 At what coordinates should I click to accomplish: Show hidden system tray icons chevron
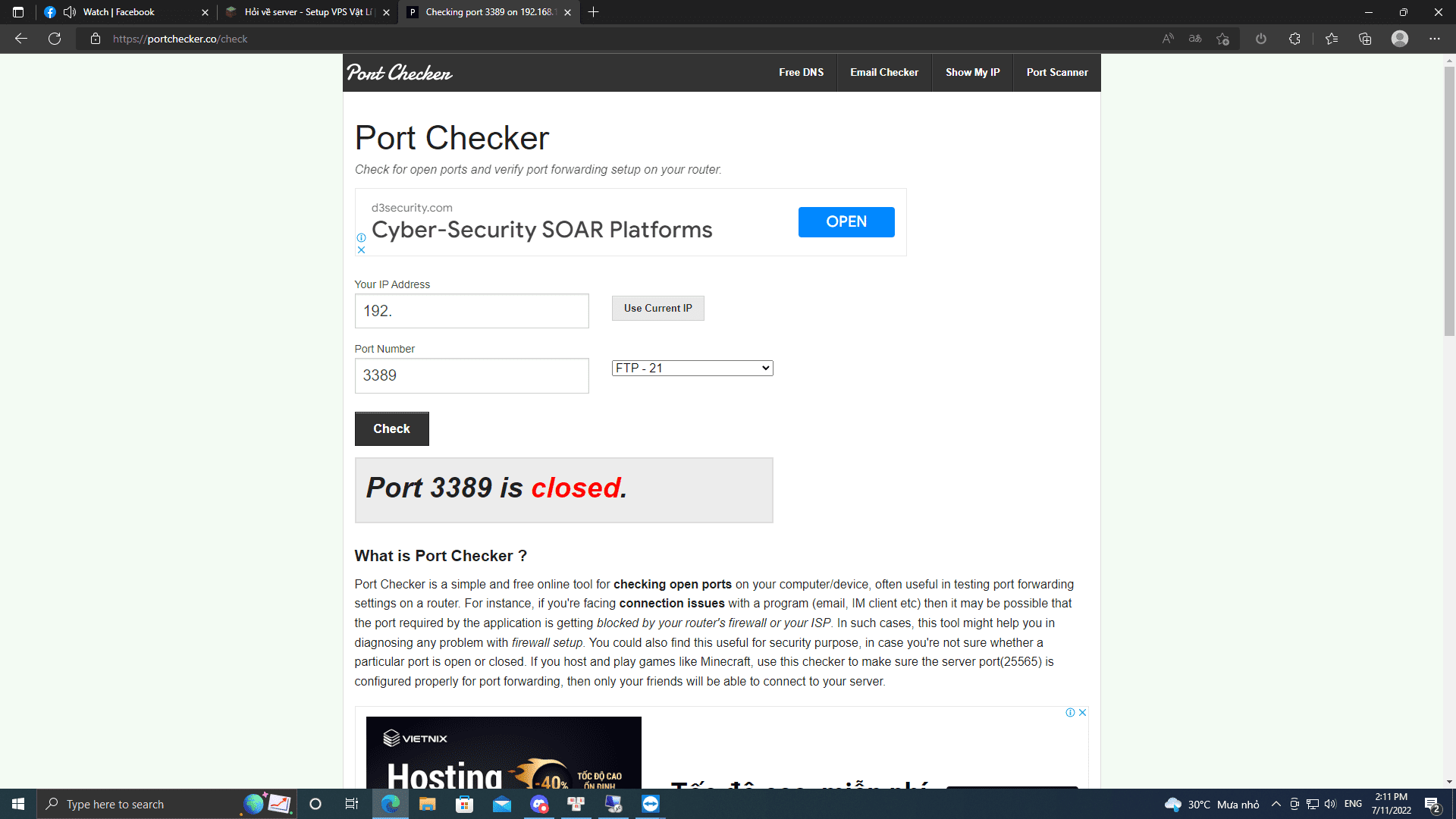point(1276,804)
